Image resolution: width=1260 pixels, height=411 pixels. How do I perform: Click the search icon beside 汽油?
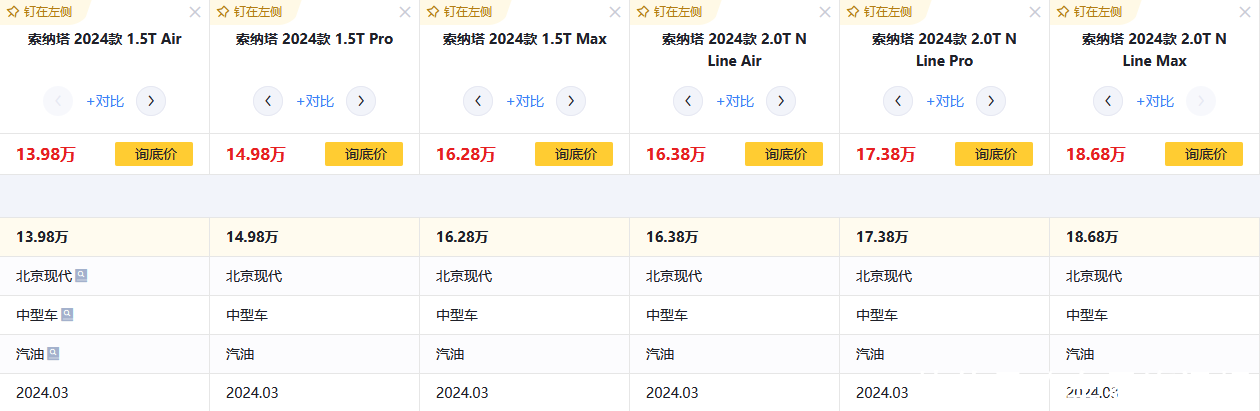[53, 353]
